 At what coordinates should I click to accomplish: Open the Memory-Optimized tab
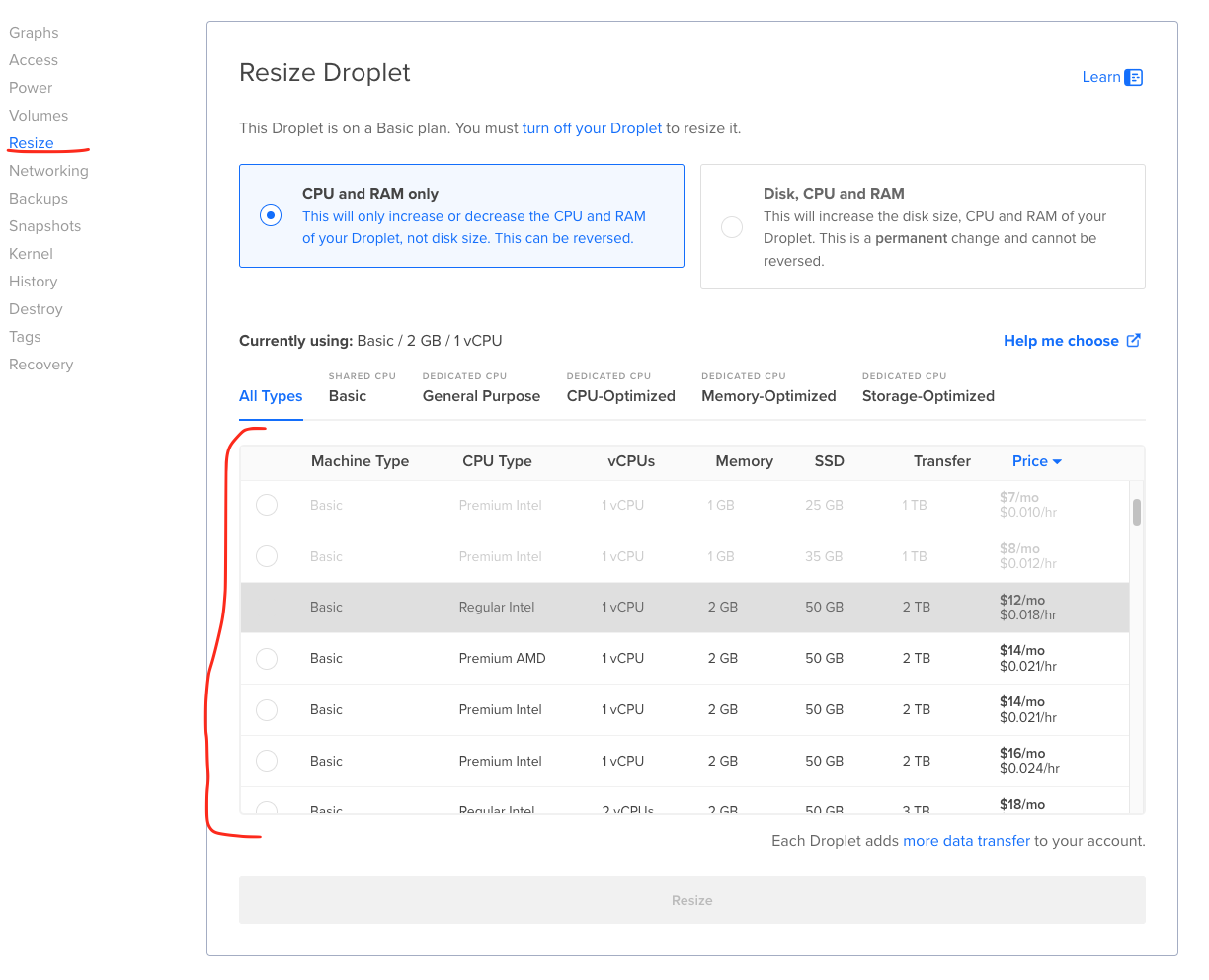click(x=768, y=394)
